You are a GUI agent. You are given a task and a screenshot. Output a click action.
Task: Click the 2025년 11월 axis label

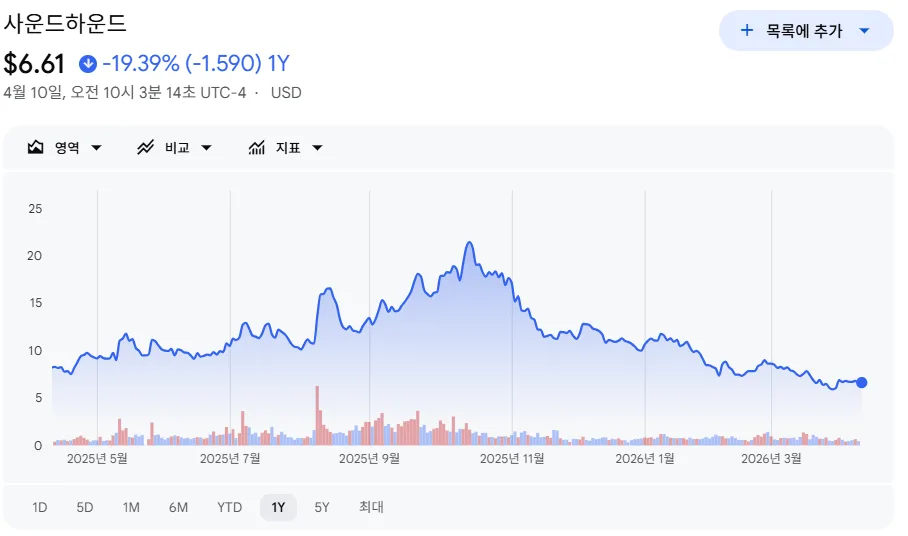coord(512,459)
